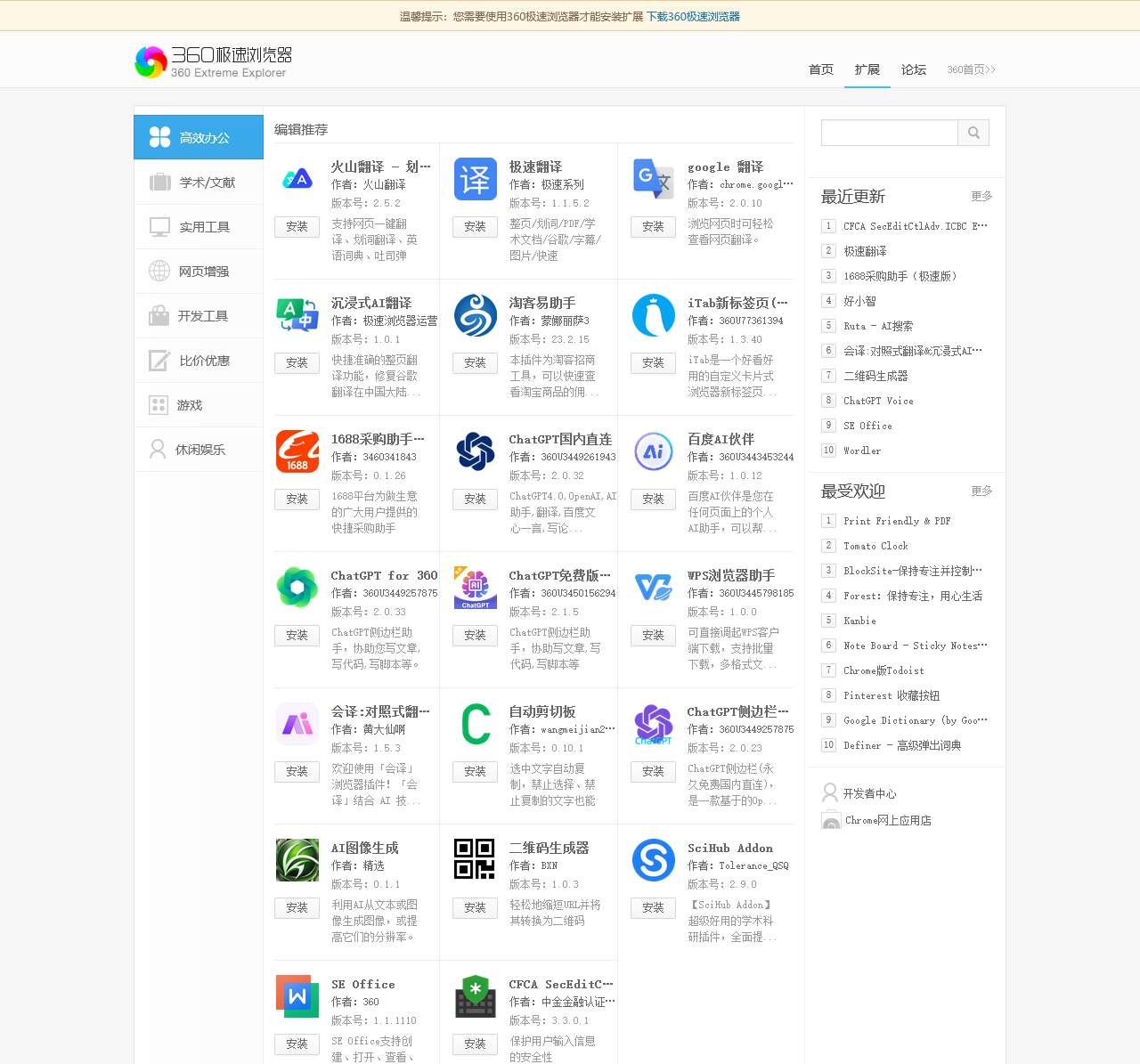Viewport: 1140px width, 1064px height.
Task: Open the ChatGPT免费版 extension icon
Action: click(x=476, y=588)
